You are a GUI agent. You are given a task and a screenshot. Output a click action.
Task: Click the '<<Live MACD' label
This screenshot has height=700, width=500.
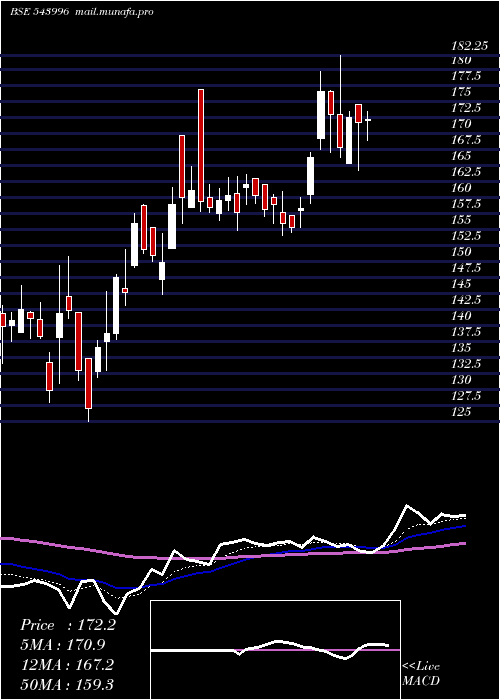pos(421,673)
